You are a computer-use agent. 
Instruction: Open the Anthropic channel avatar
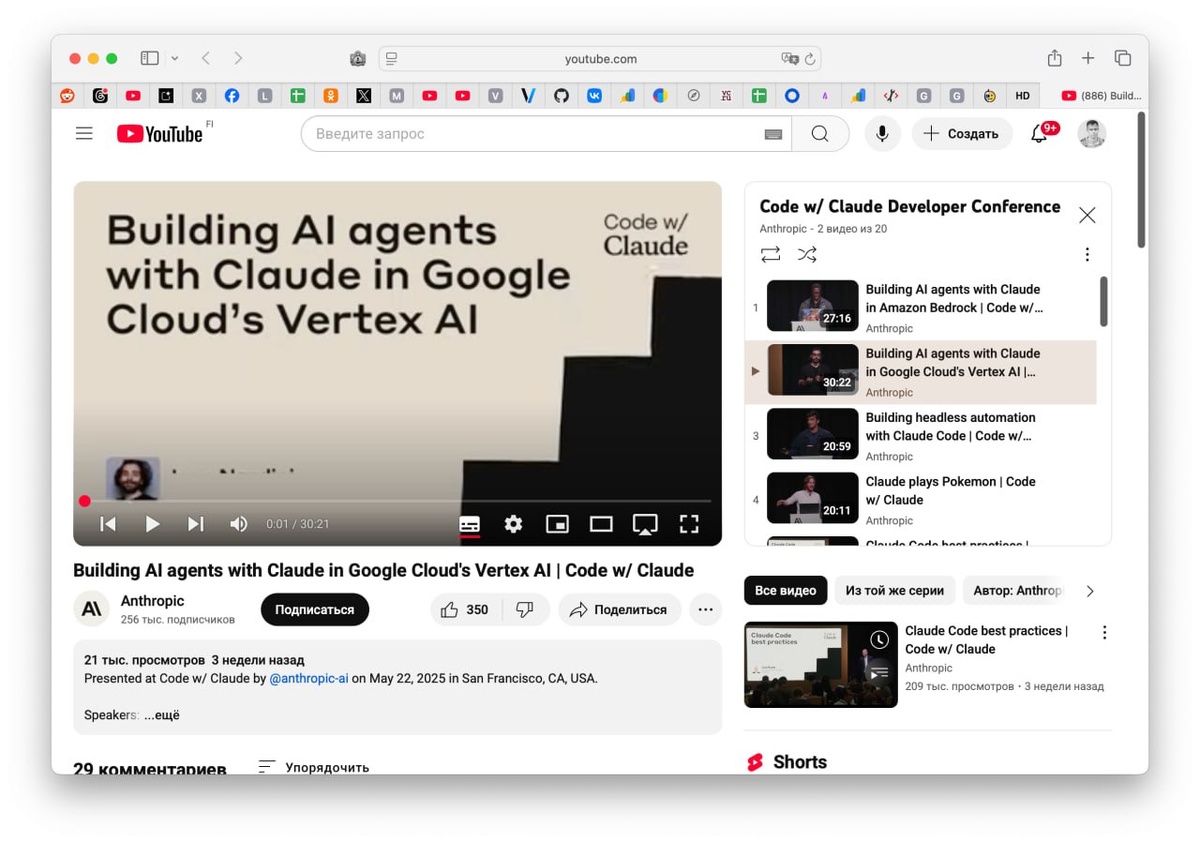pyautogui.click(x=91, y=609)
